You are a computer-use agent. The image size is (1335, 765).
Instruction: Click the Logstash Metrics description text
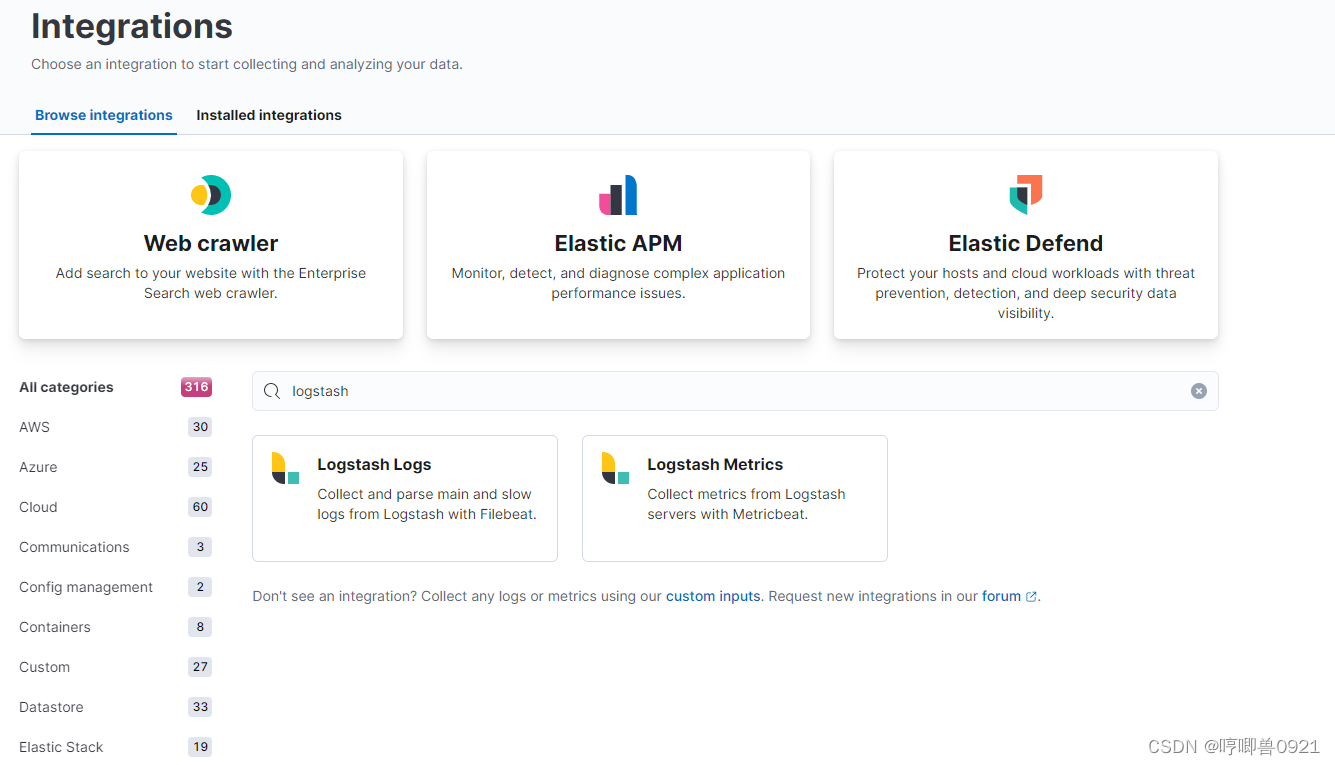(x=746, y=504)
